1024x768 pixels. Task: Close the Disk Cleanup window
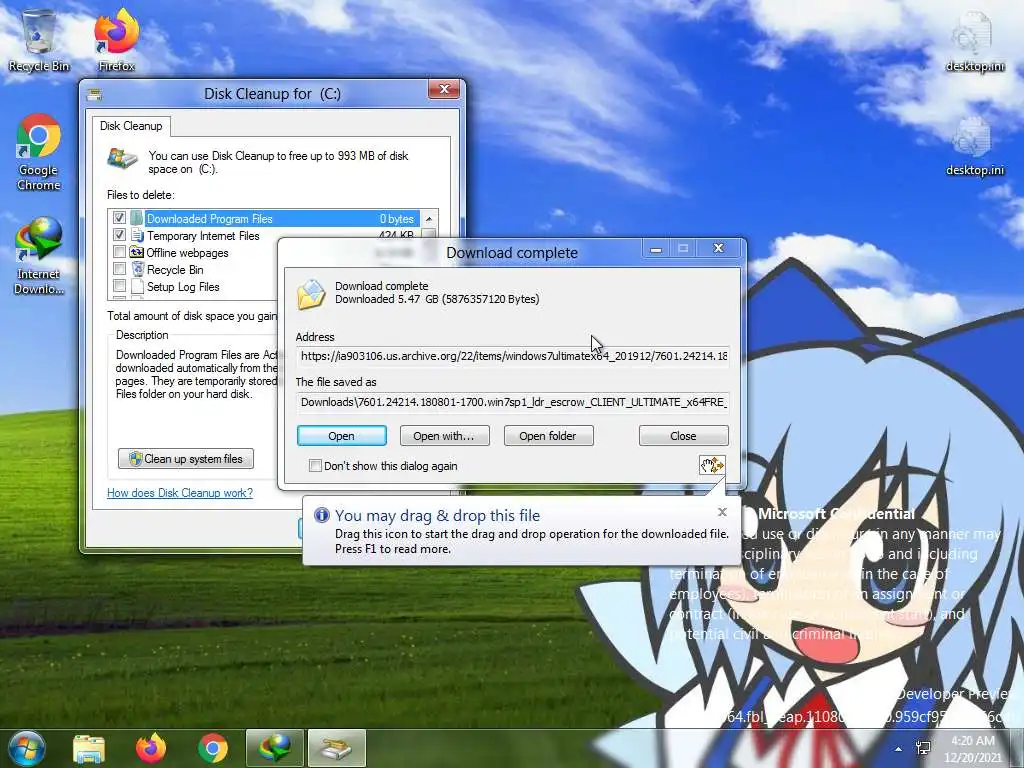[444, 89]
